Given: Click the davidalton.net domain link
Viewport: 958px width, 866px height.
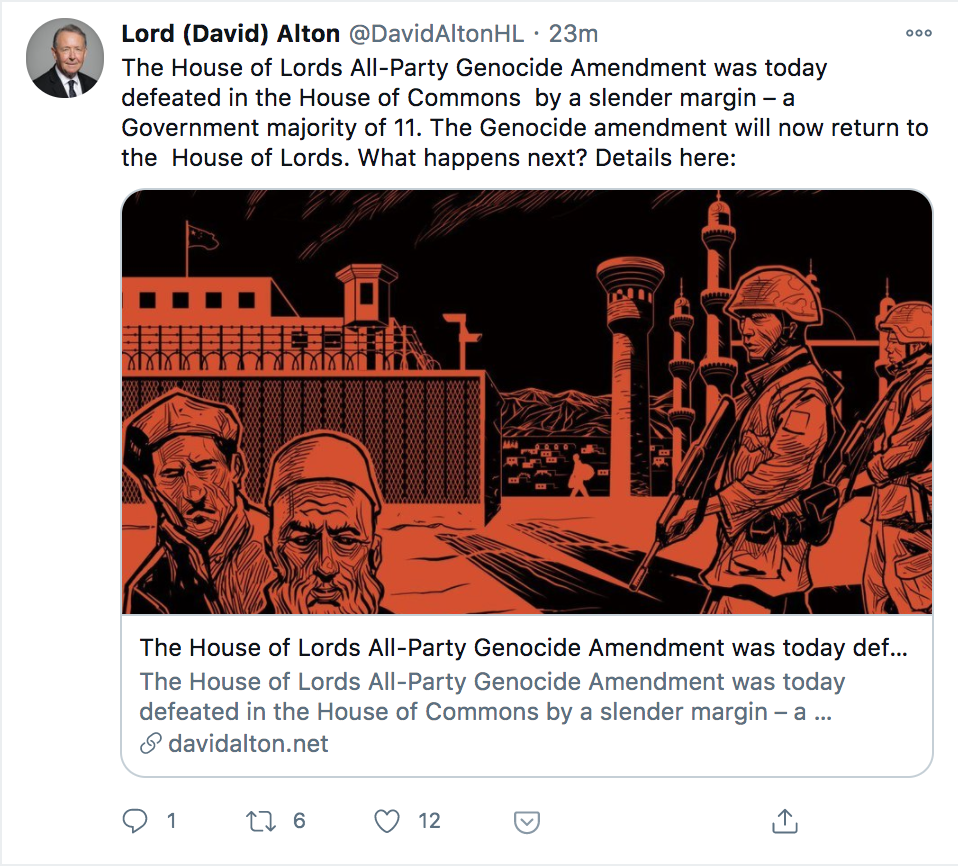Looking at the screenshot, I should pyautogui.click(x=248, y=743).
